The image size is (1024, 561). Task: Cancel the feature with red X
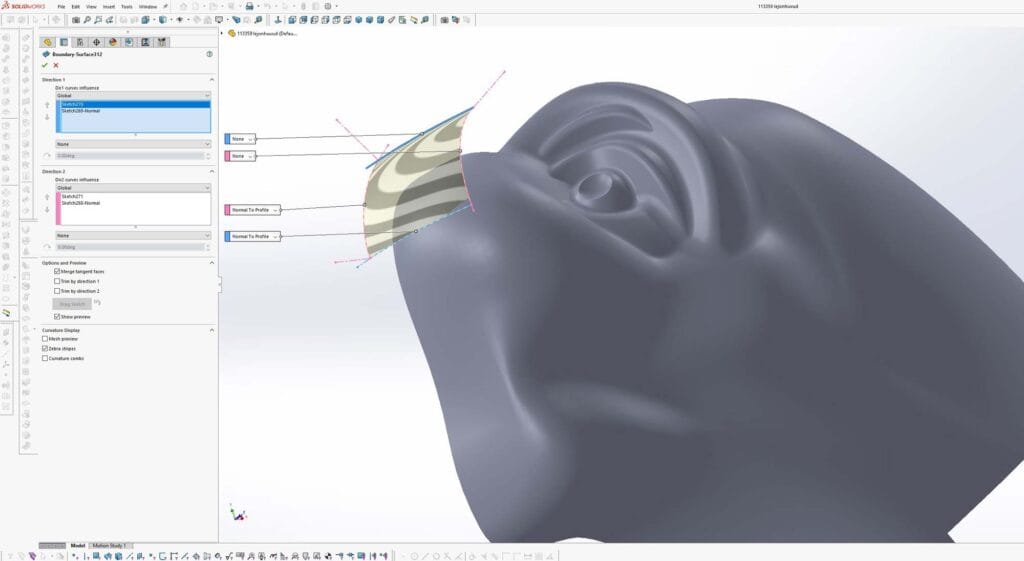pos(56,65)
